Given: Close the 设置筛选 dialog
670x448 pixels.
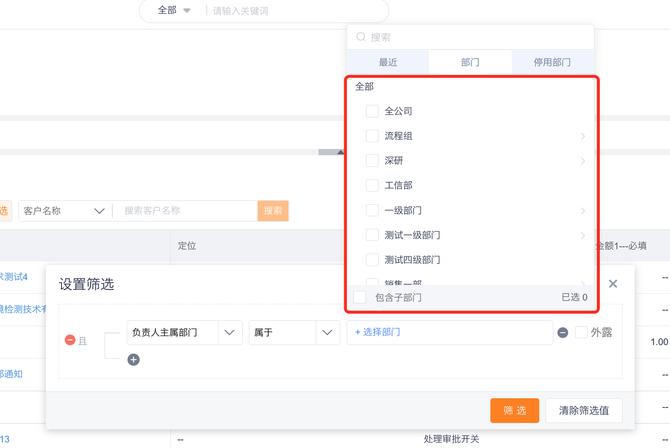Looking at the screenshot, I should click(613, 284).
